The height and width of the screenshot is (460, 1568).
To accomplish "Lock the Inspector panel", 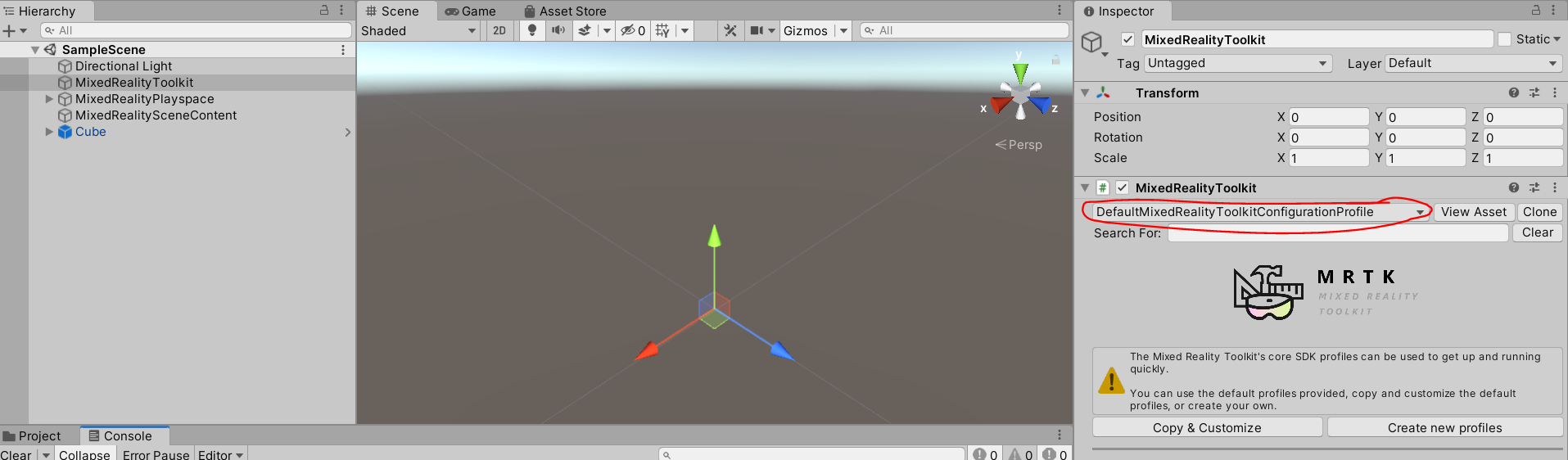I will tap(1536, 10).
